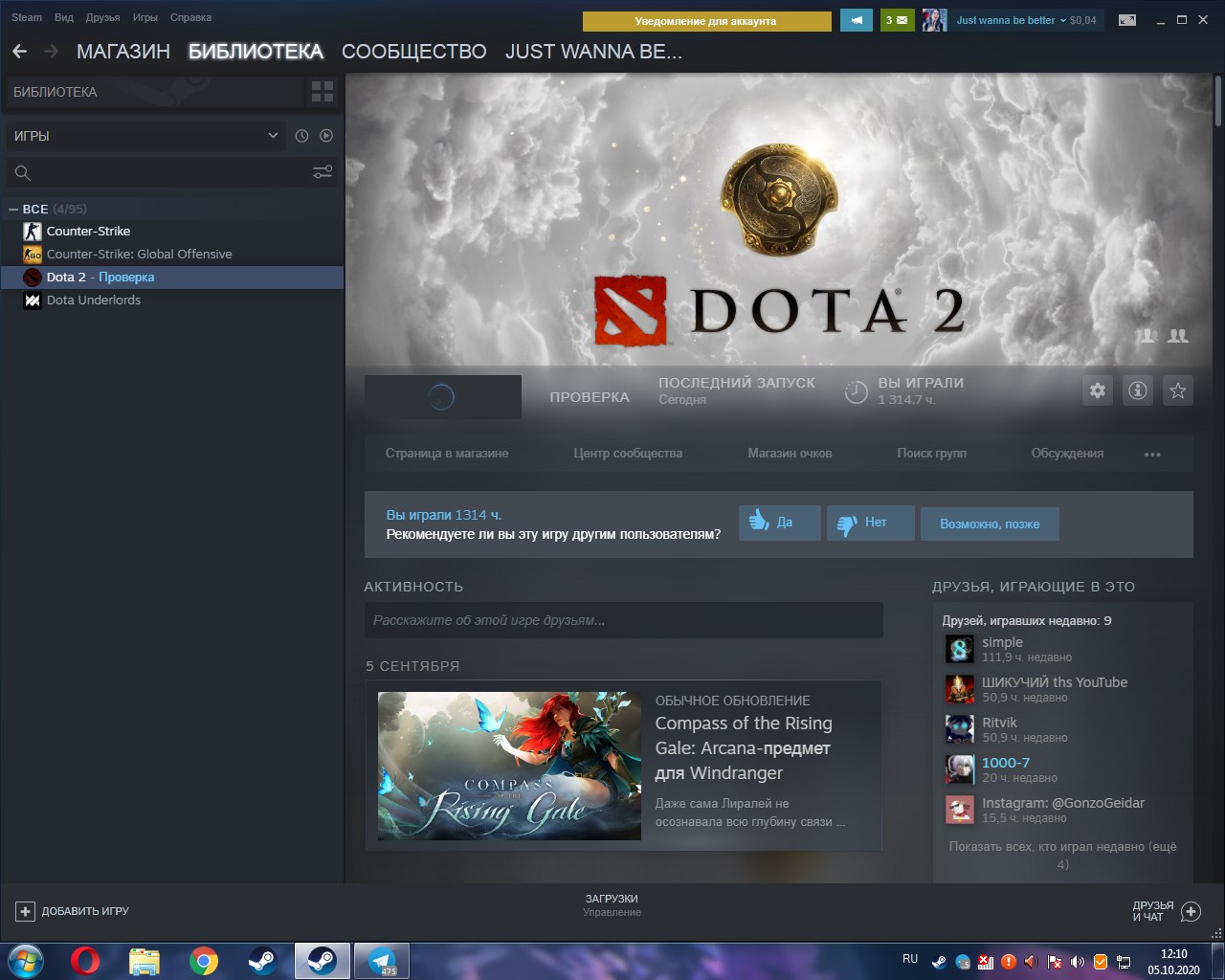Go back with the left arrow
This screenshot has width=1225, height=980.
(x=19, y=52)
